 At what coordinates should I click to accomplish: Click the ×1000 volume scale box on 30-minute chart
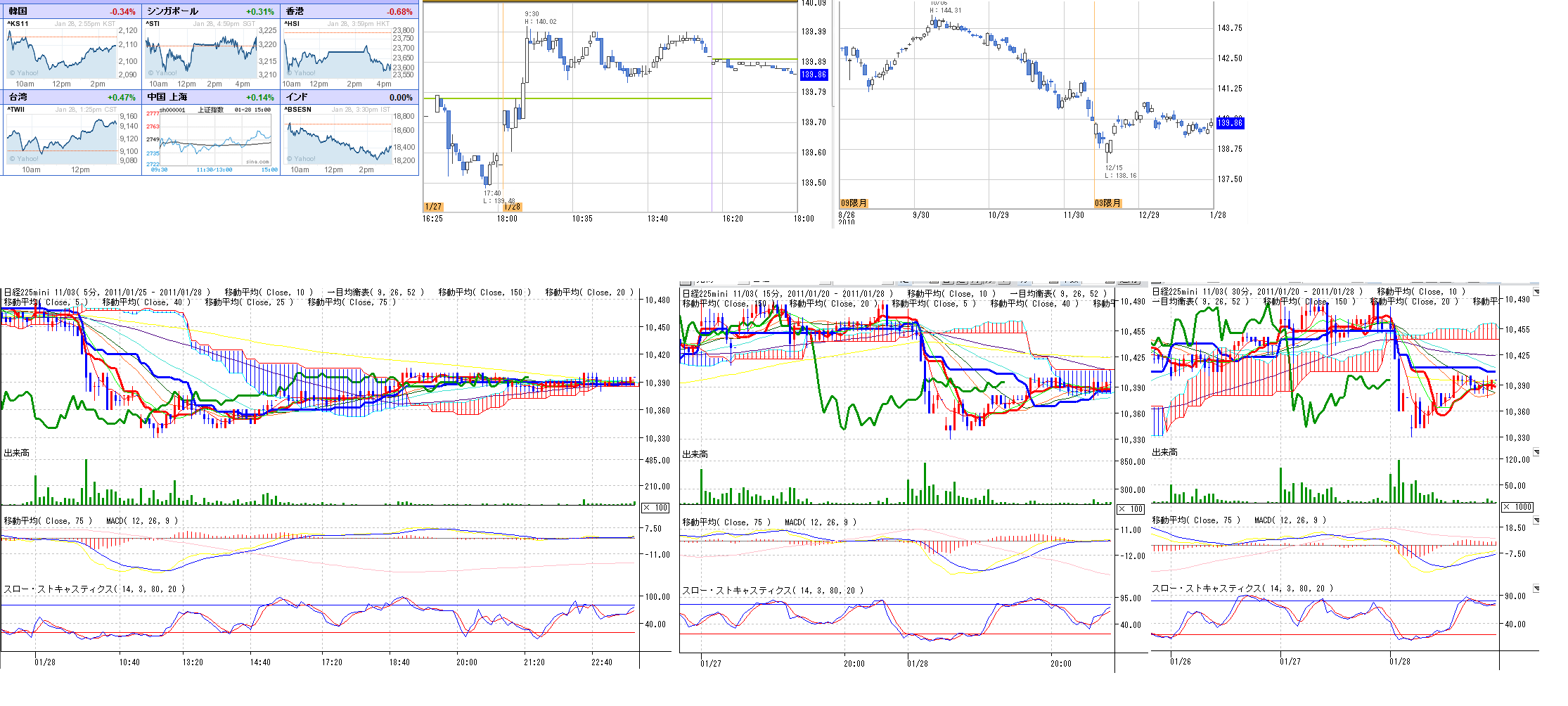coord(1517,507)
